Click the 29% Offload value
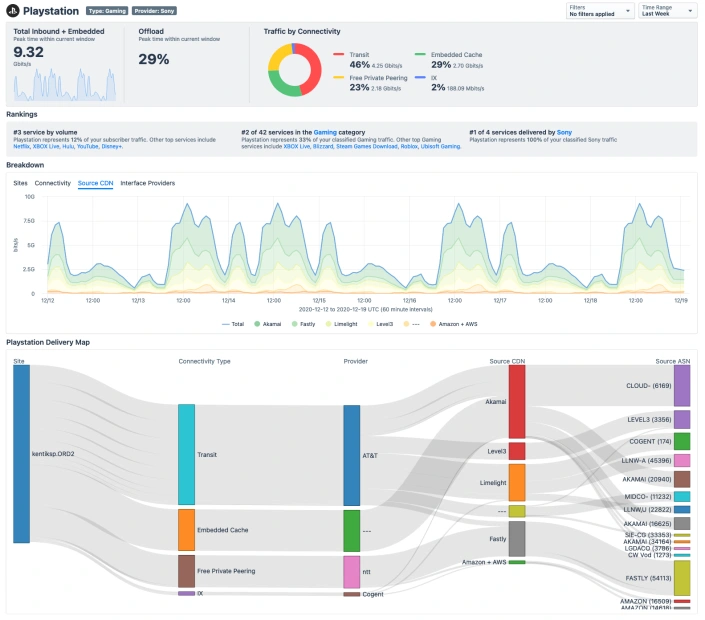 point(154,59)
